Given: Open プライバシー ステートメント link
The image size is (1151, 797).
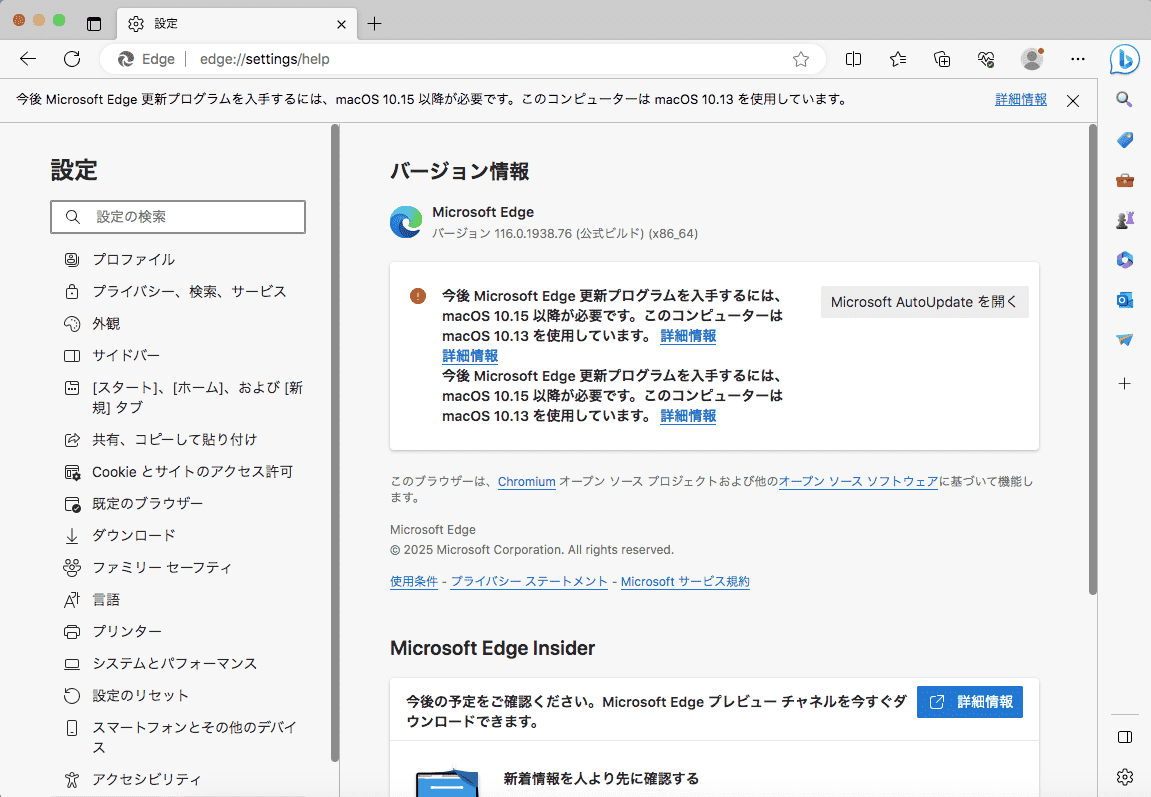Looking at the screenshot, I should pyautogui.click(x=529, y=581).
